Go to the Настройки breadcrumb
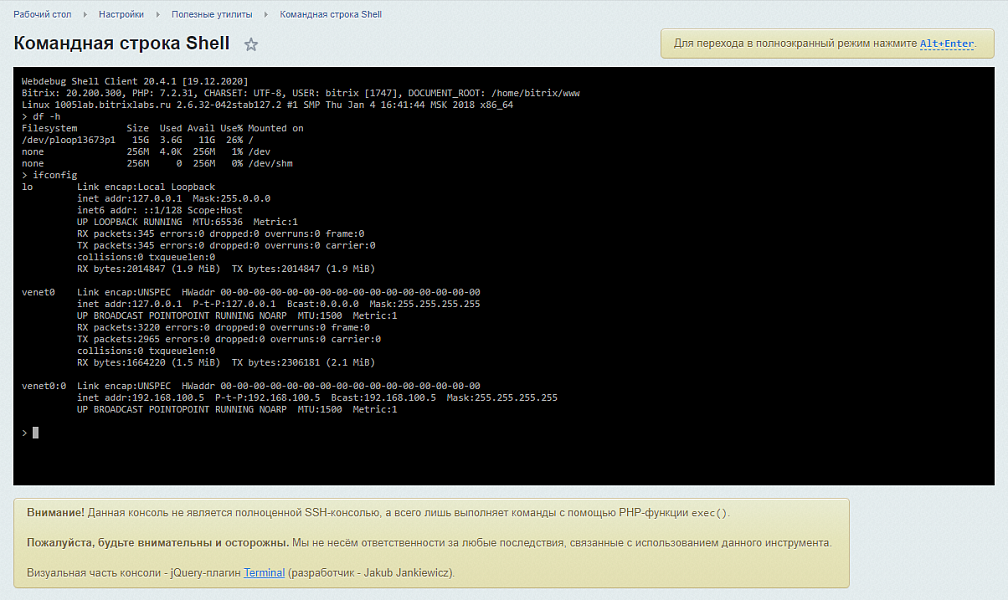Image resolution: width=1008 pixels, height=600 pixels. [122, 14]
